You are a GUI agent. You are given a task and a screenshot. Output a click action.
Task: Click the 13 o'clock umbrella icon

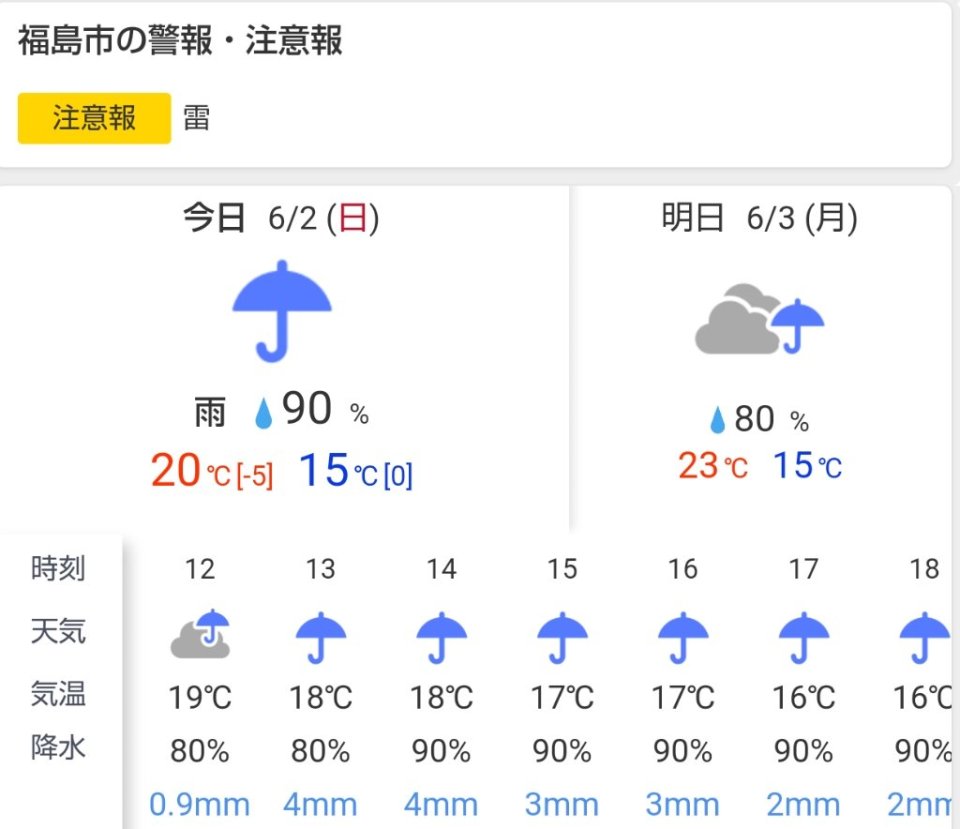point(321,637)
